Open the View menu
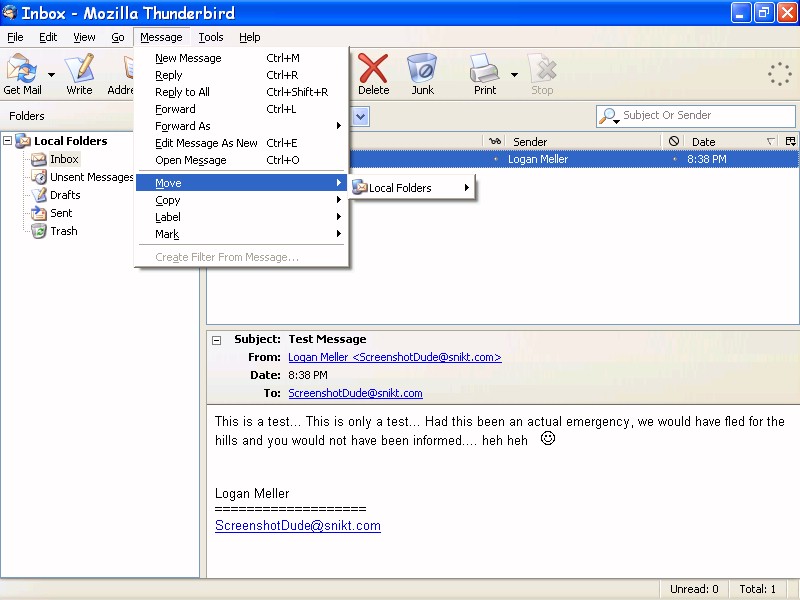The height and width of the screenshot is (600, 800). click(84, 37)
